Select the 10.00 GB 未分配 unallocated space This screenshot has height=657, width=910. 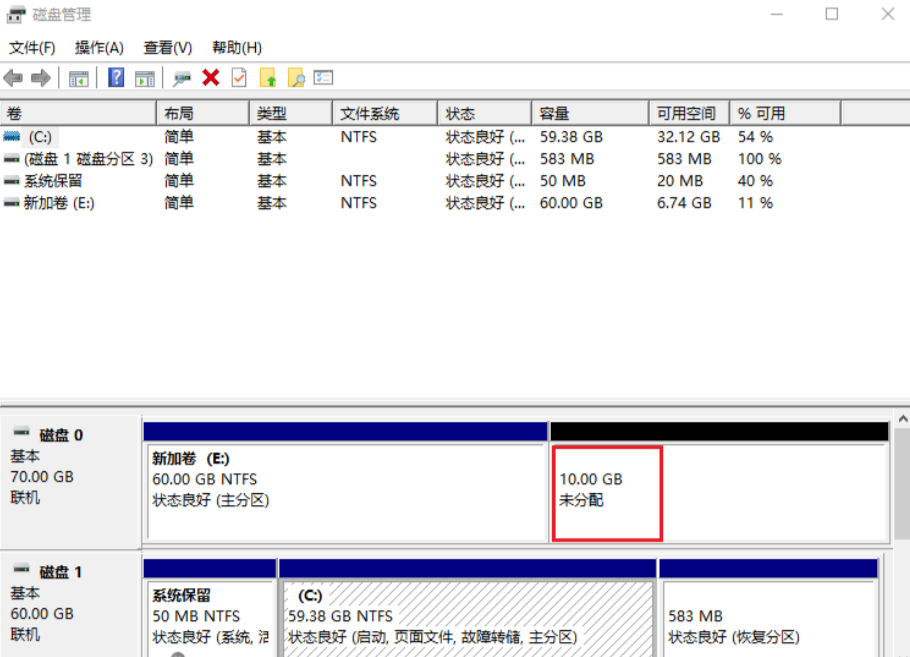tap(605, 490)
